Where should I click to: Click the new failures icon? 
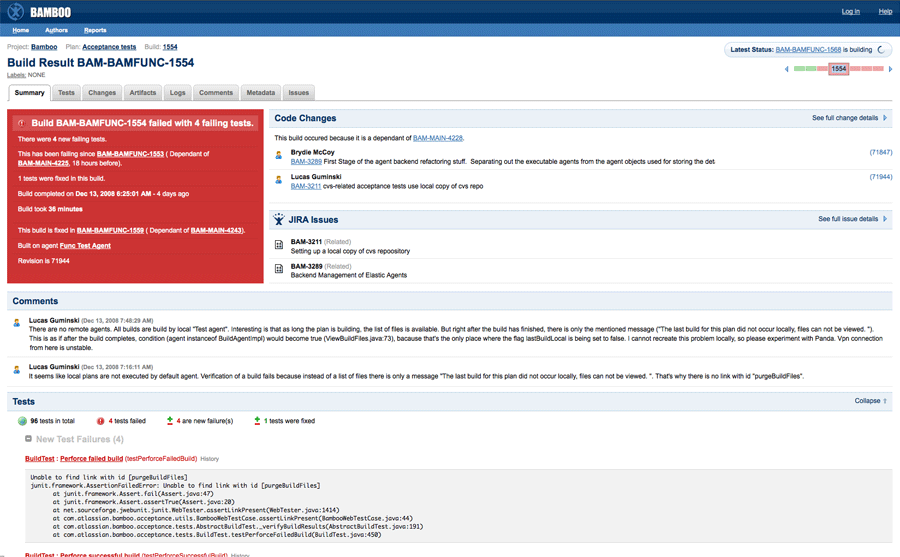click(x=170, y=421)
